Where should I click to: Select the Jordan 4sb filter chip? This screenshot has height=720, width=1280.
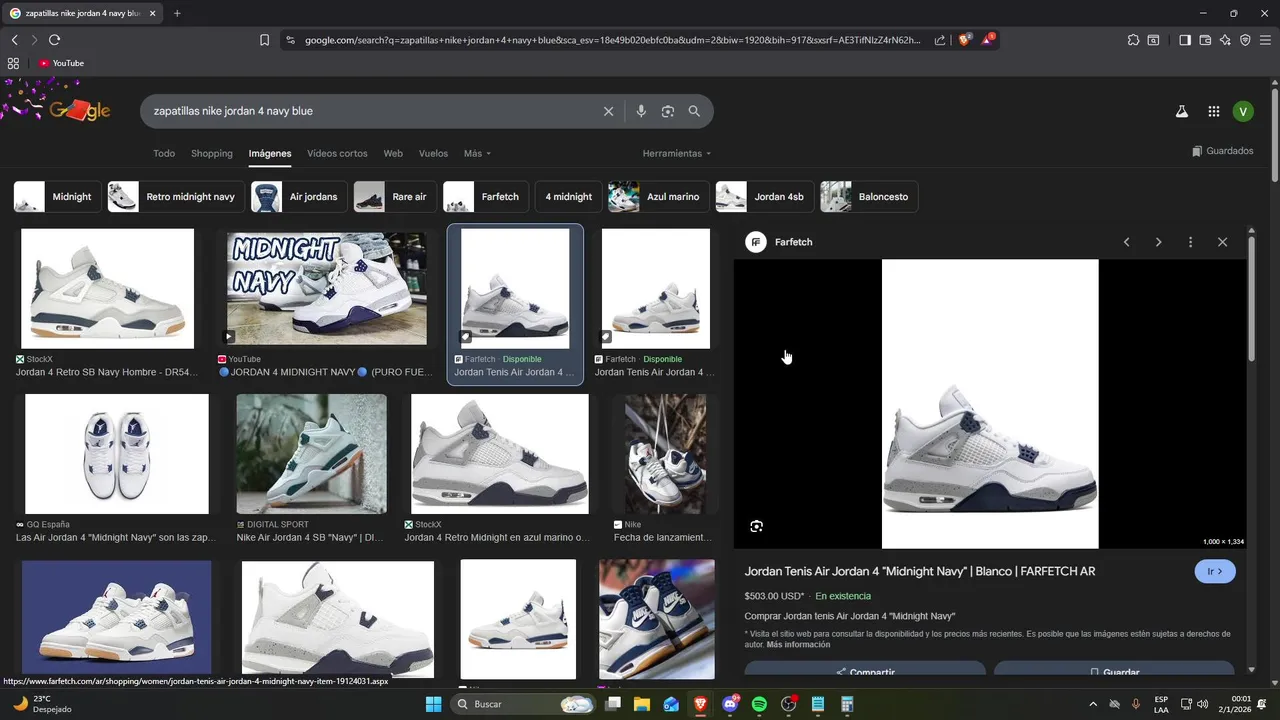coord(765,197)
